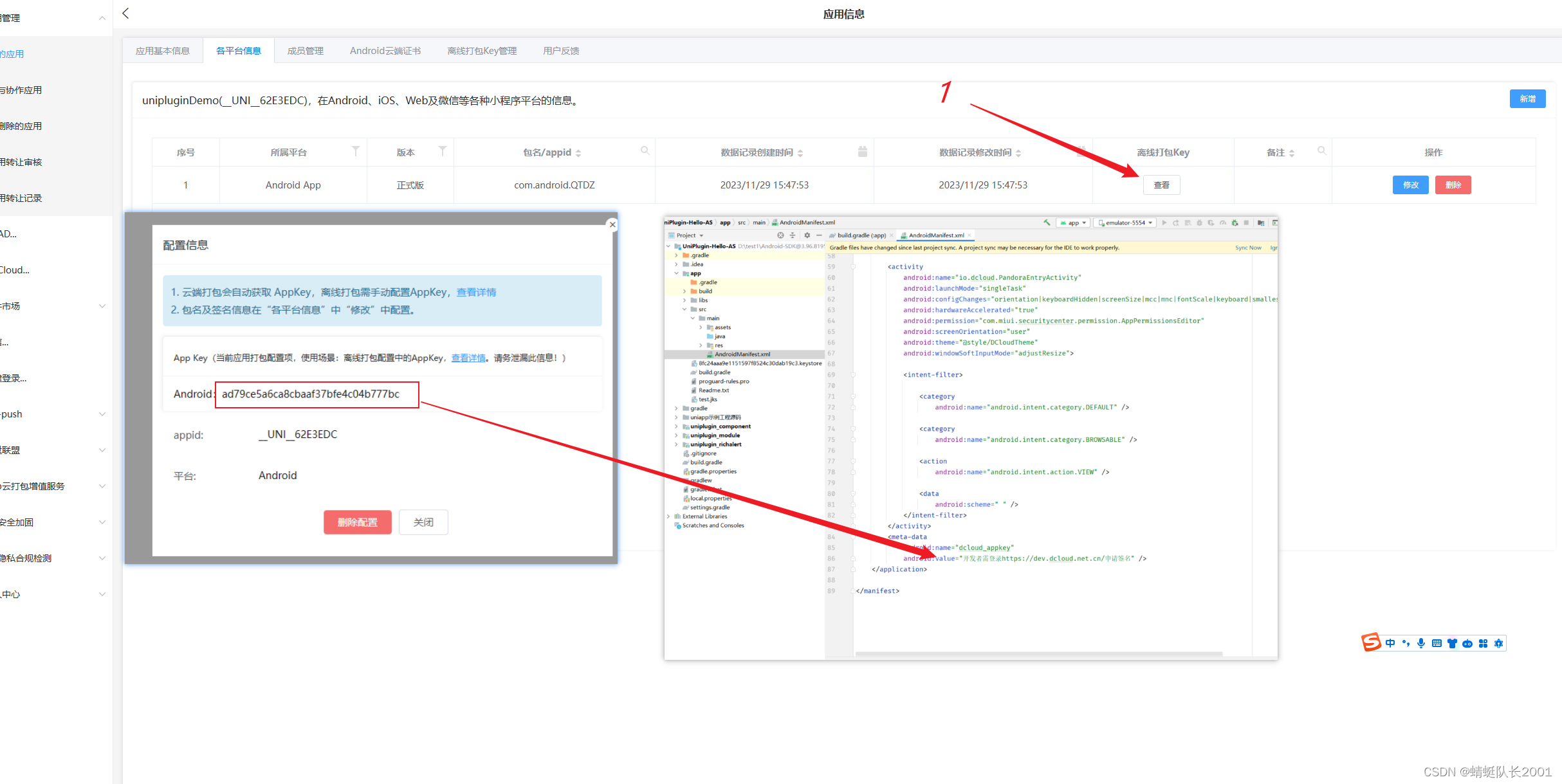Switch to 应用基本信息 tab
Screen dimensions: 1562x784
(163, 51)
